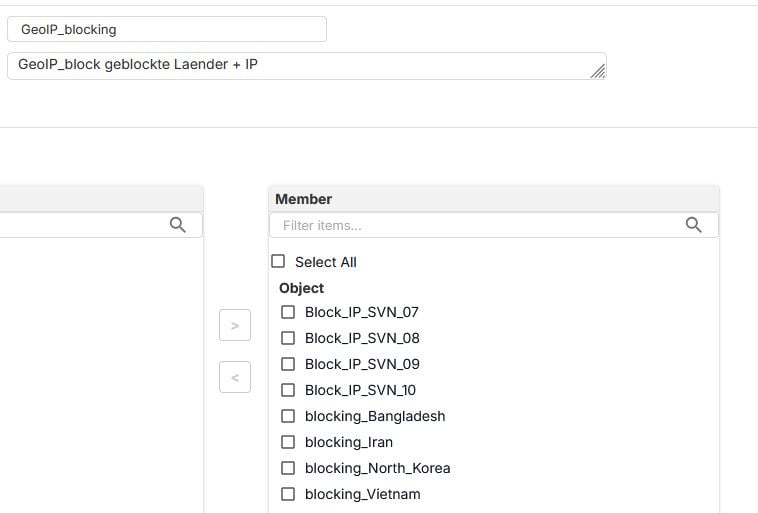Toggle the blocking_Iran checkbox
Image resolution: width=758 pixels, height=513 pixels.
coord(288,442)
